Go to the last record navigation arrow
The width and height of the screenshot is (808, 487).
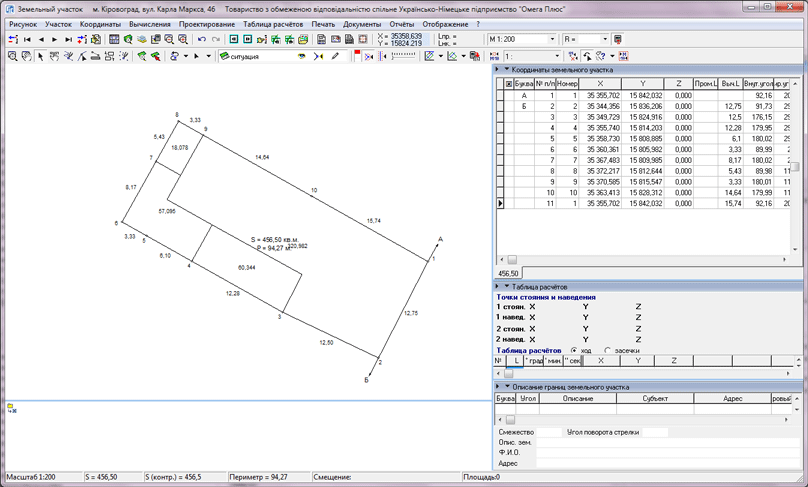tap(68, 40)
